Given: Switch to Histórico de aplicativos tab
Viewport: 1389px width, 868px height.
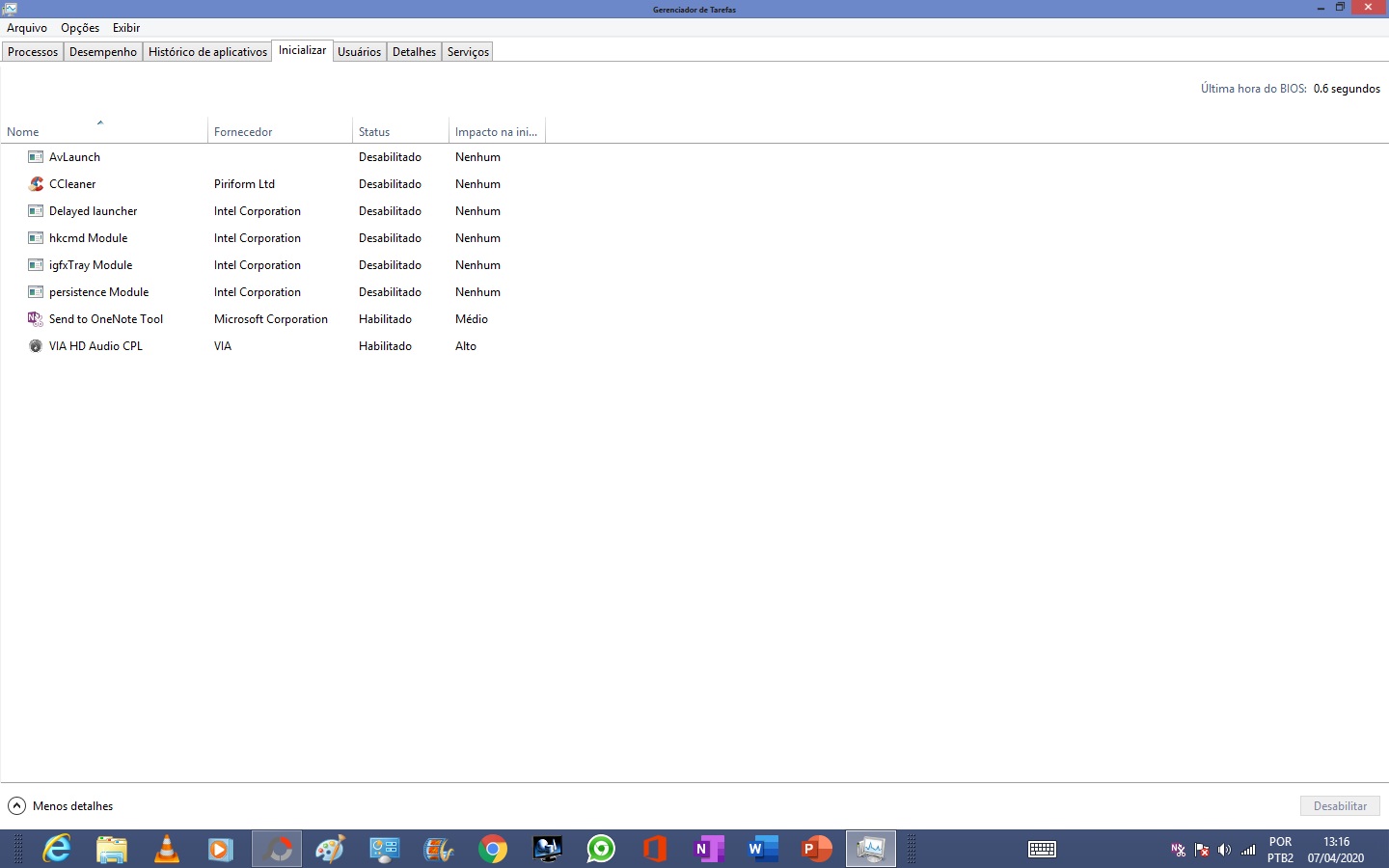Looking at the screenshot, I should click(x=207, y=52).
